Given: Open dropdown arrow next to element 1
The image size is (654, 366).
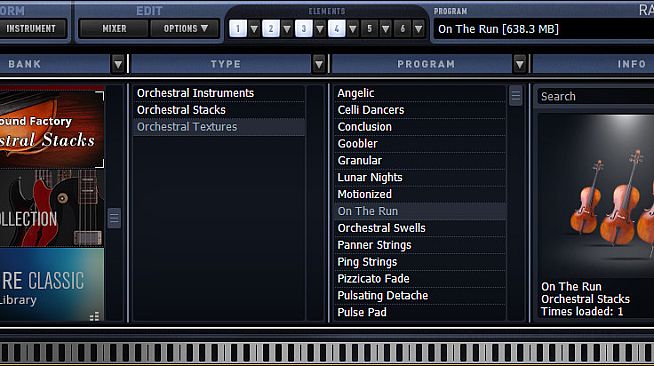Looking at the screenshot, I should (254, 29).
